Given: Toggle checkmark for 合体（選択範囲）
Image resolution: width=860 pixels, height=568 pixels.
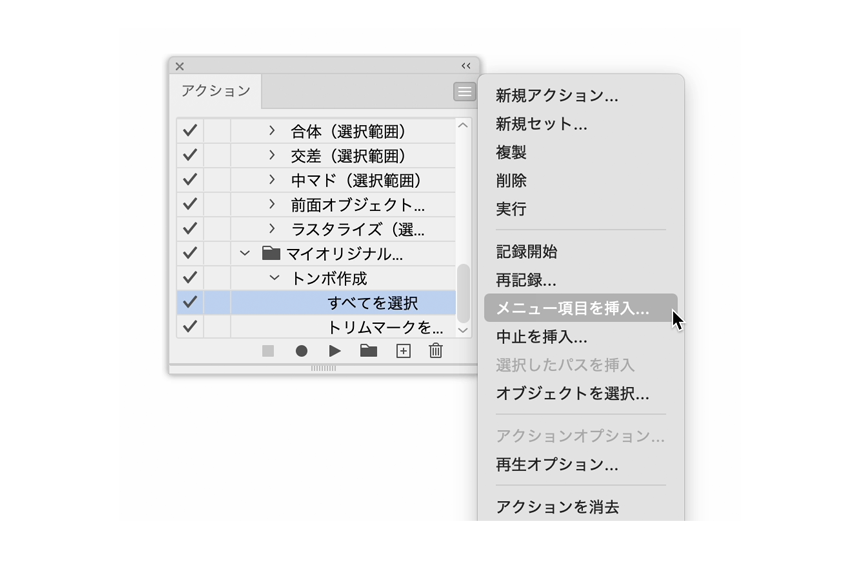Looking at the screenshot, I should [x=190, y=130].
